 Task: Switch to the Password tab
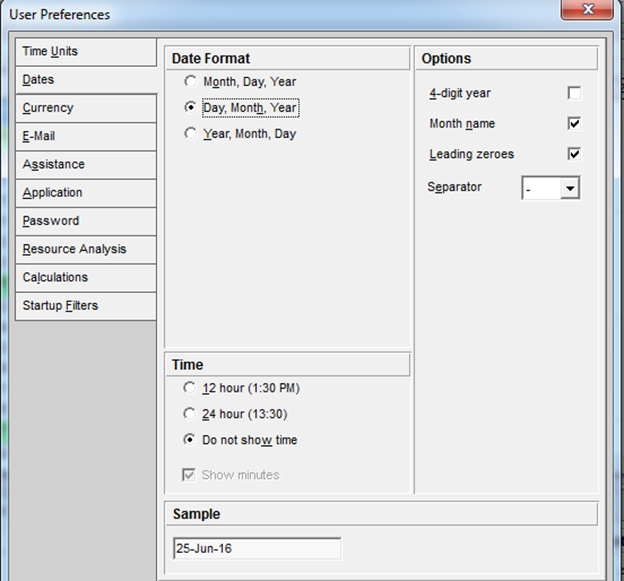coord(86,221)
